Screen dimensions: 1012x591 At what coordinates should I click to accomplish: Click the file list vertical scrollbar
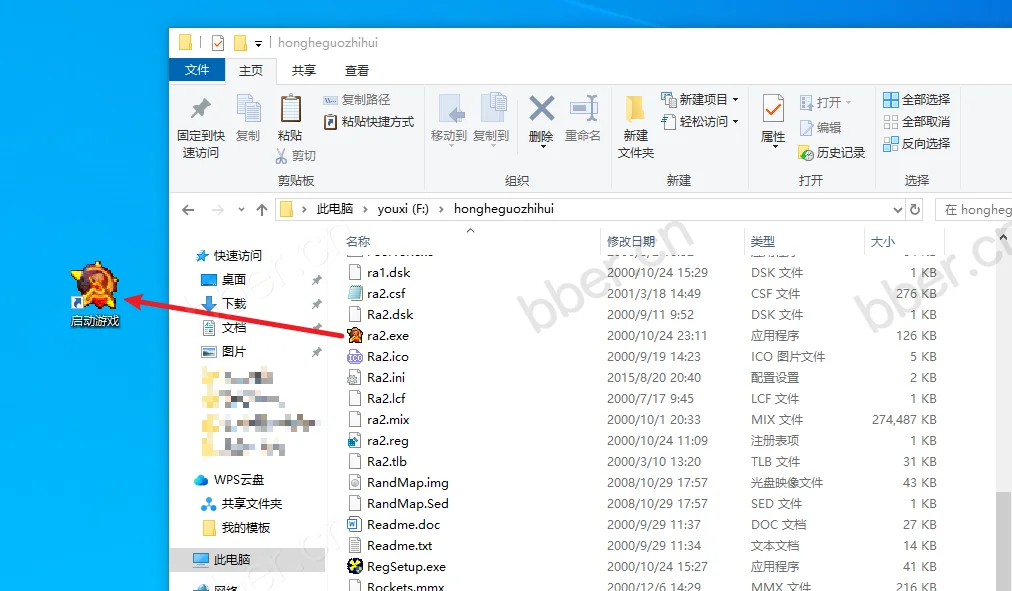tap(1004, 539)
